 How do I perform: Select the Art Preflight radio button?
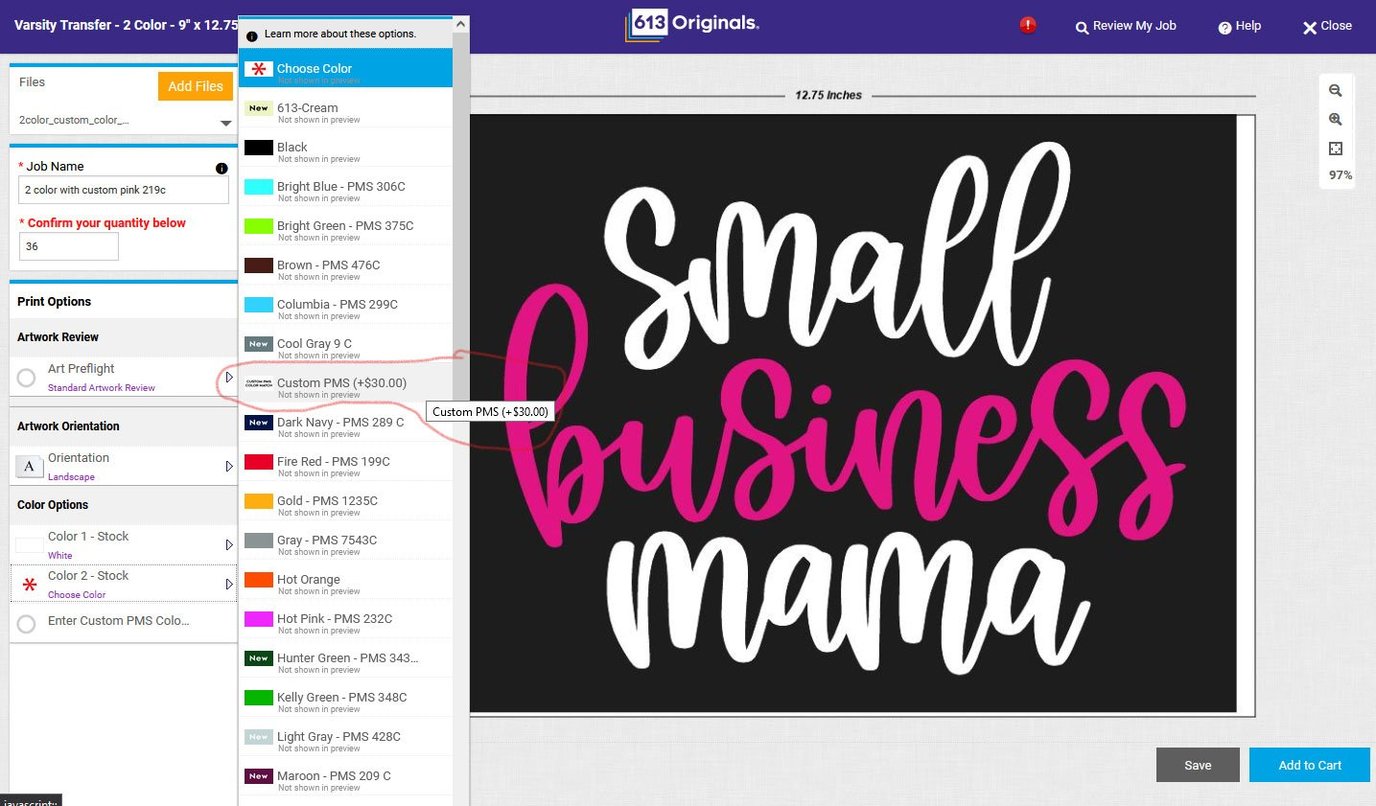click(27, 378)
